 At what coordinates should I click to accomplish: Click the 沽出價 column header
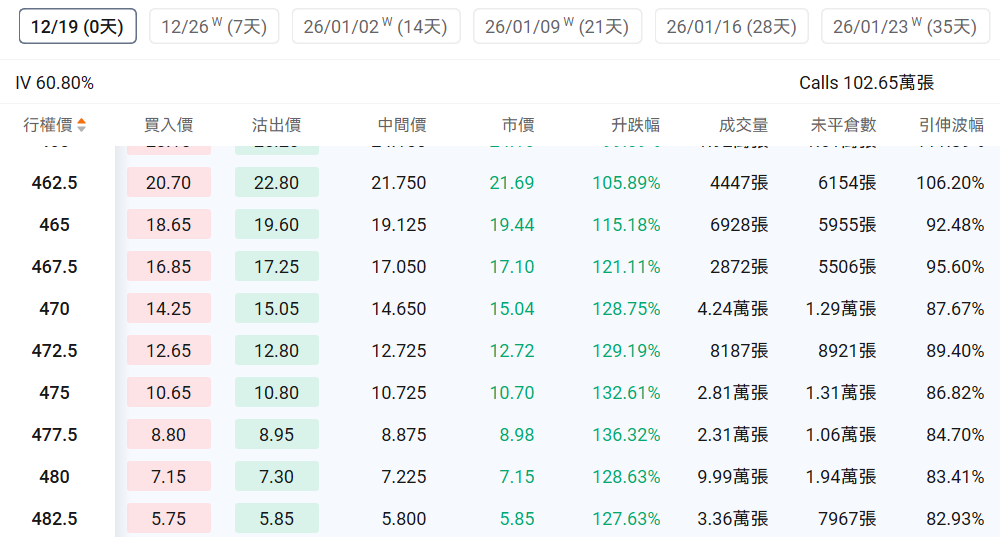[x=276, y=125]
